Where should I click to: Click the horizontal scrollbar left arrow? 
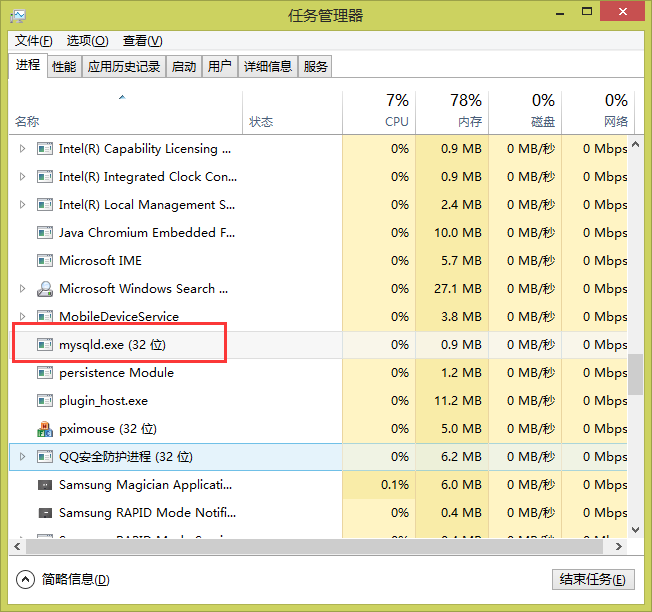(17, 546)
